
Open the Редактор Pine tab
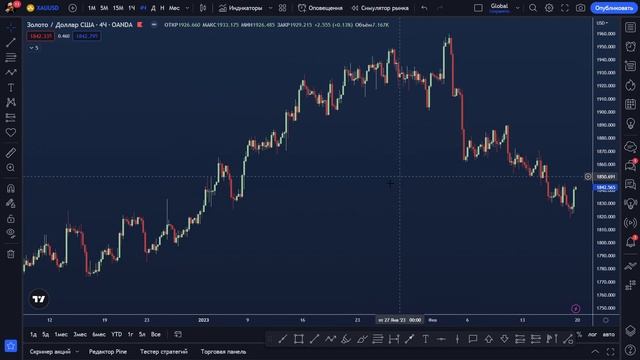[108, 351]
